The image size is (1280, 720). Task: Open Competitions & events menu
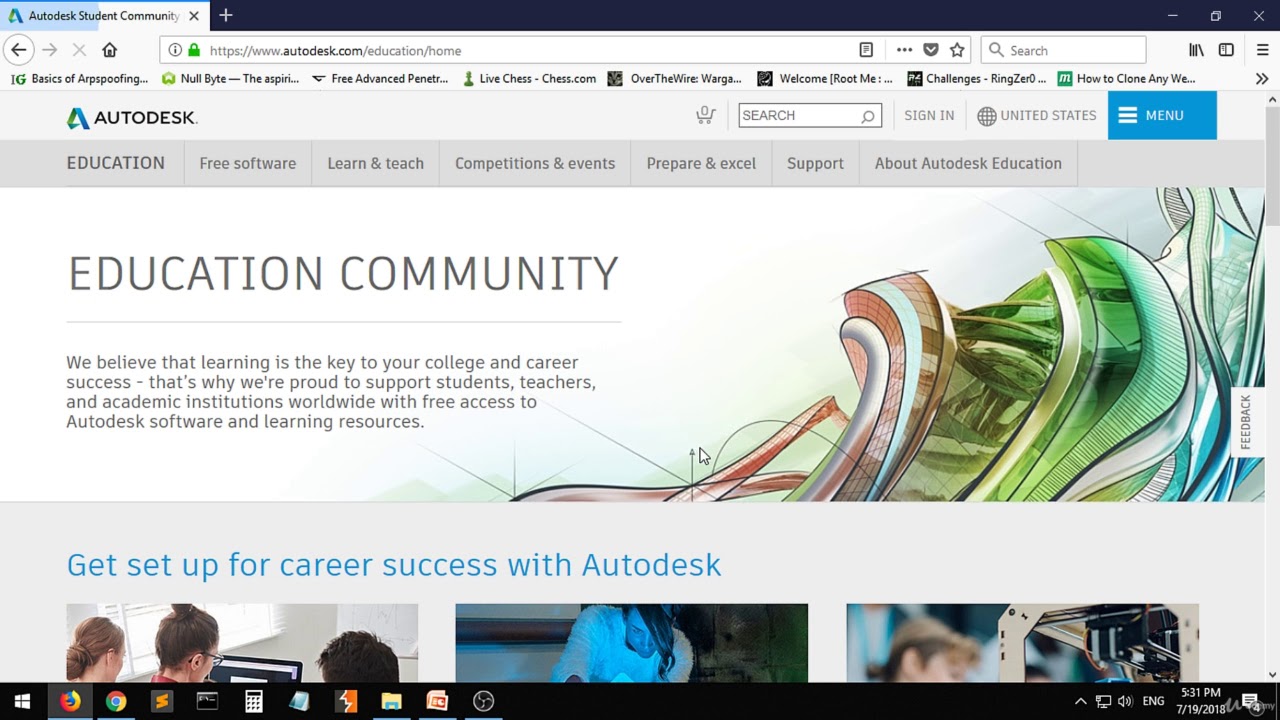(535, 163)
